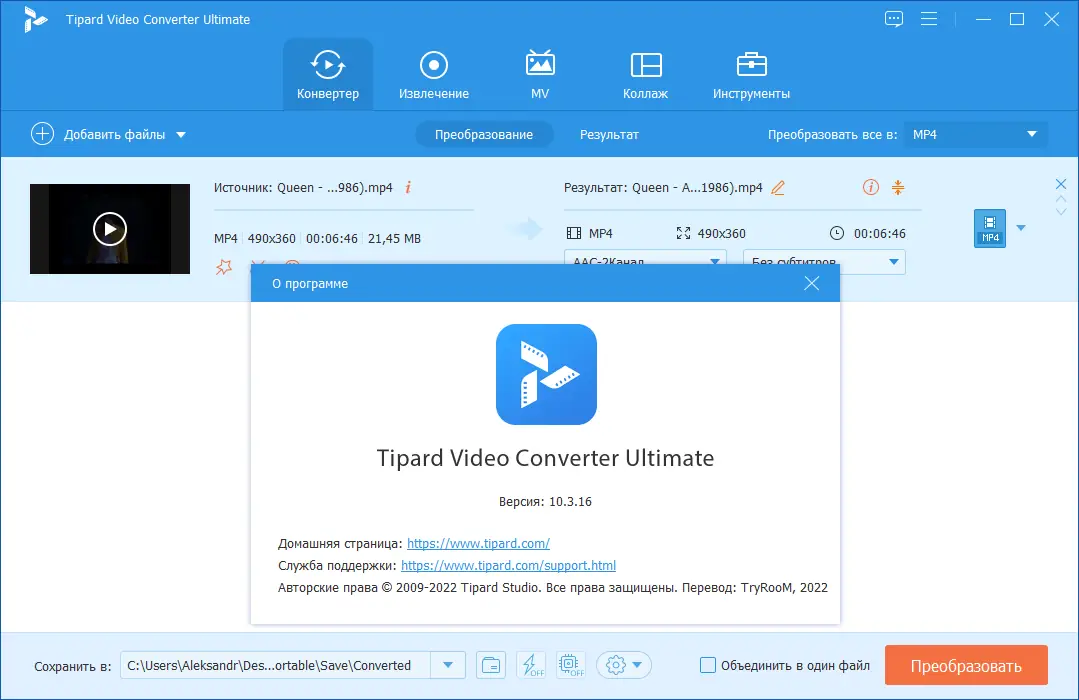The image size is (1079, 700).
Task: Open Преобразовать все в MP4 dropdown
Action: click(x=975, y=134)
